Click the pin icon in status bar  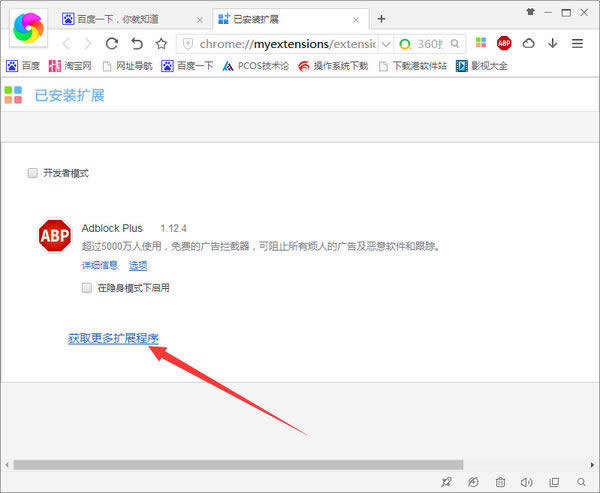click(x=446, y=482)
